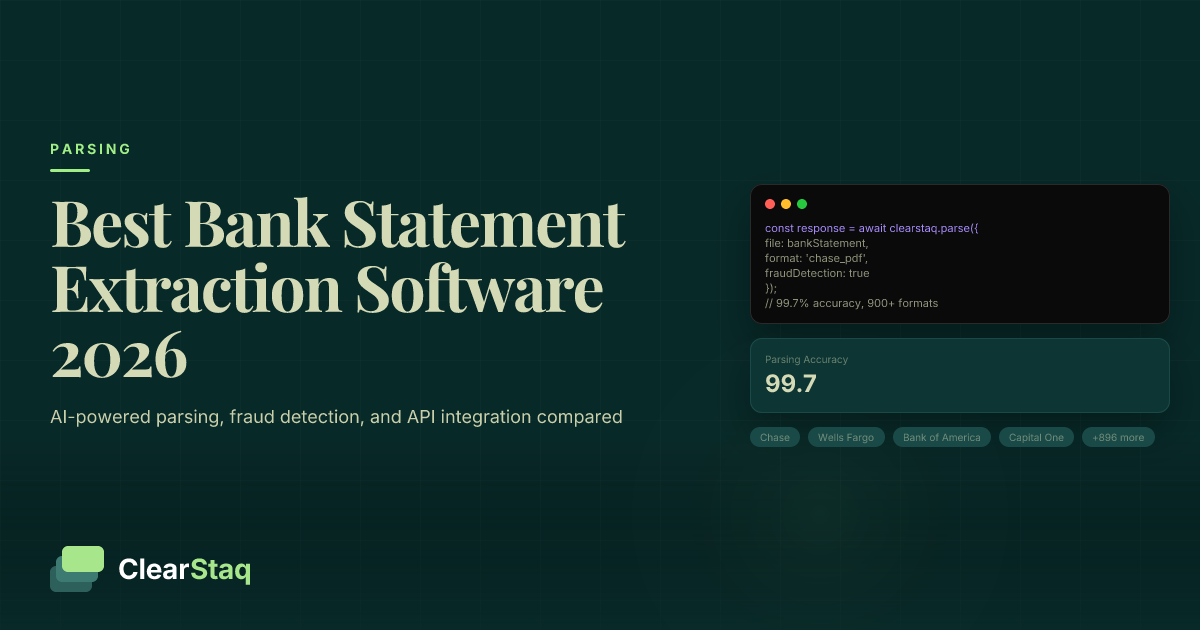Click the green window dot on the code card
Viewport: 1200px width, 630px height.
point(800,203)
